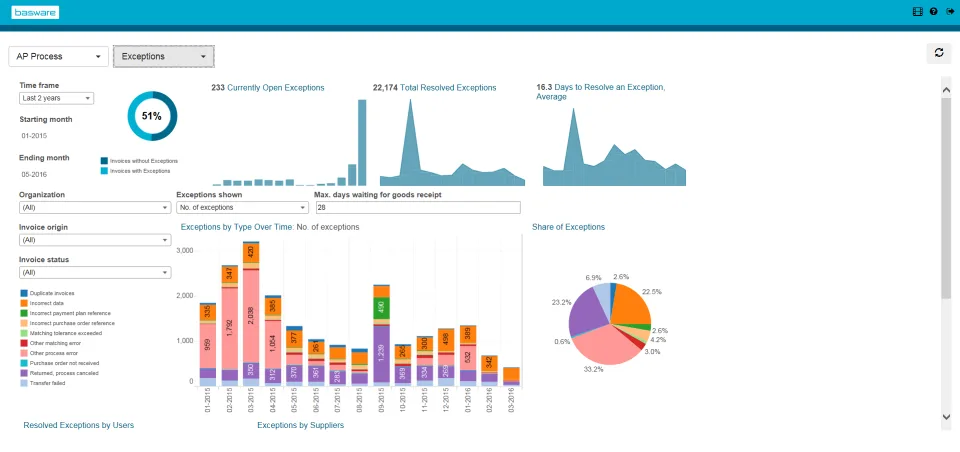Click the logout icon in header

point(950,12)
